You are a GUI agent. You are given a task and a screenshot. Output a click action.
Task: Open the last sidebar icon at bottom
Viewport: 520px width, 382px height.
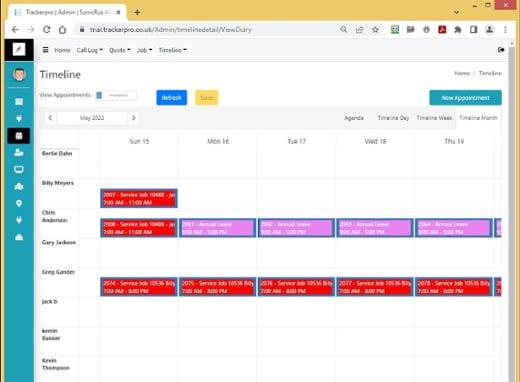[x=19, y=237]
